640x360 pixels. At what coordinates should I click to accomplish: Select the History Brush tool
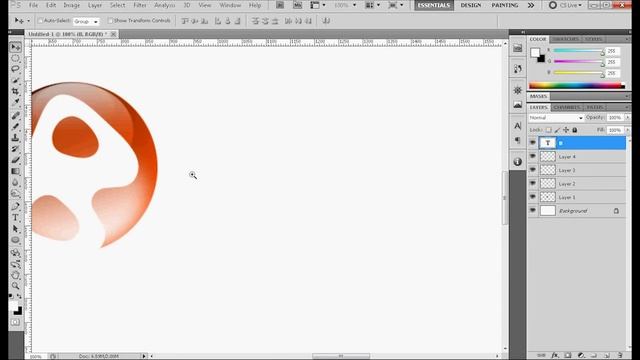pyautogui.click(x=16, y=149)
